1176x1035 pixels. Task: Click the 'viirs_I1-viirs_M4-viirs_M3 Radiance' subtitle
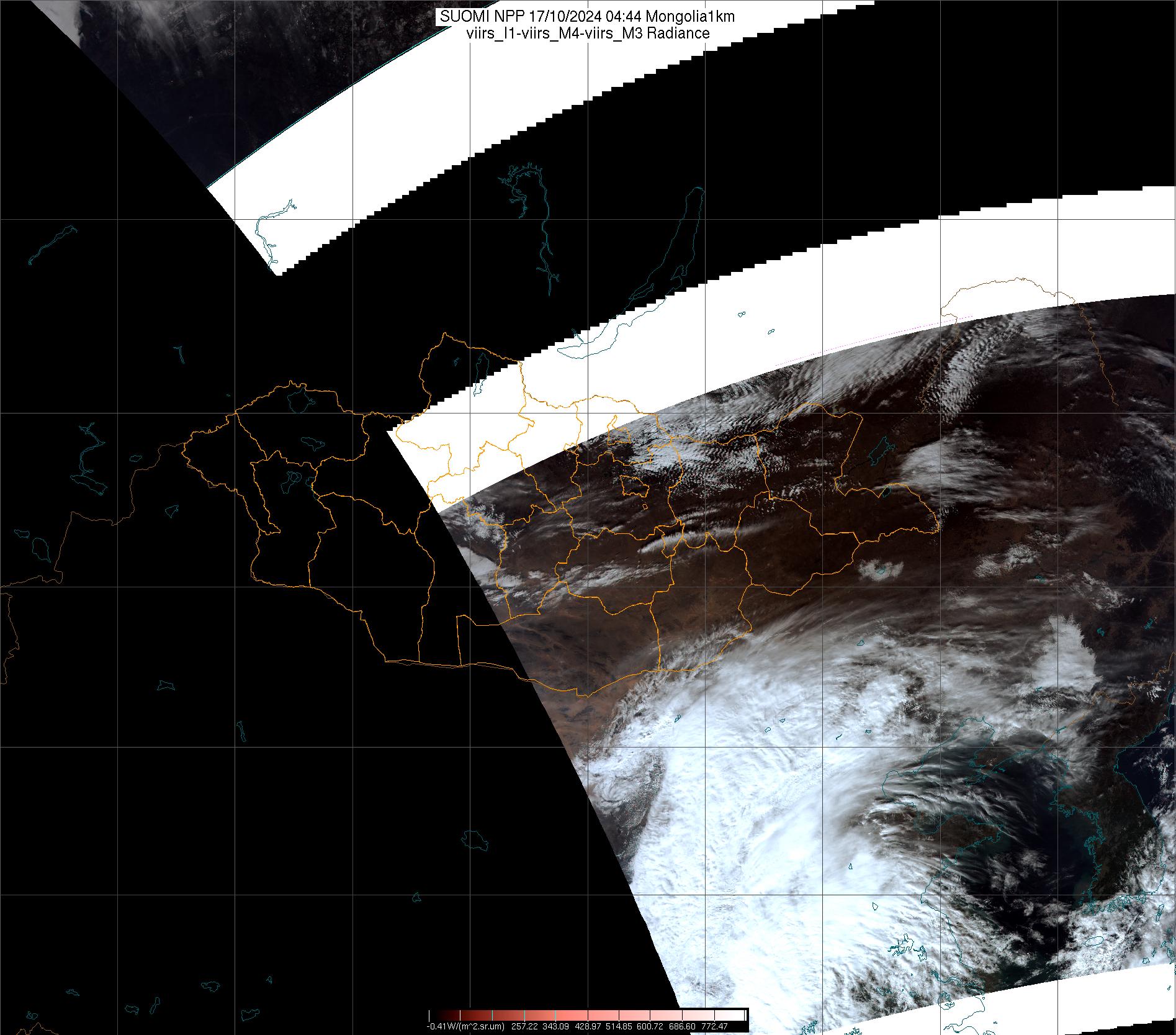coord(588,34)
